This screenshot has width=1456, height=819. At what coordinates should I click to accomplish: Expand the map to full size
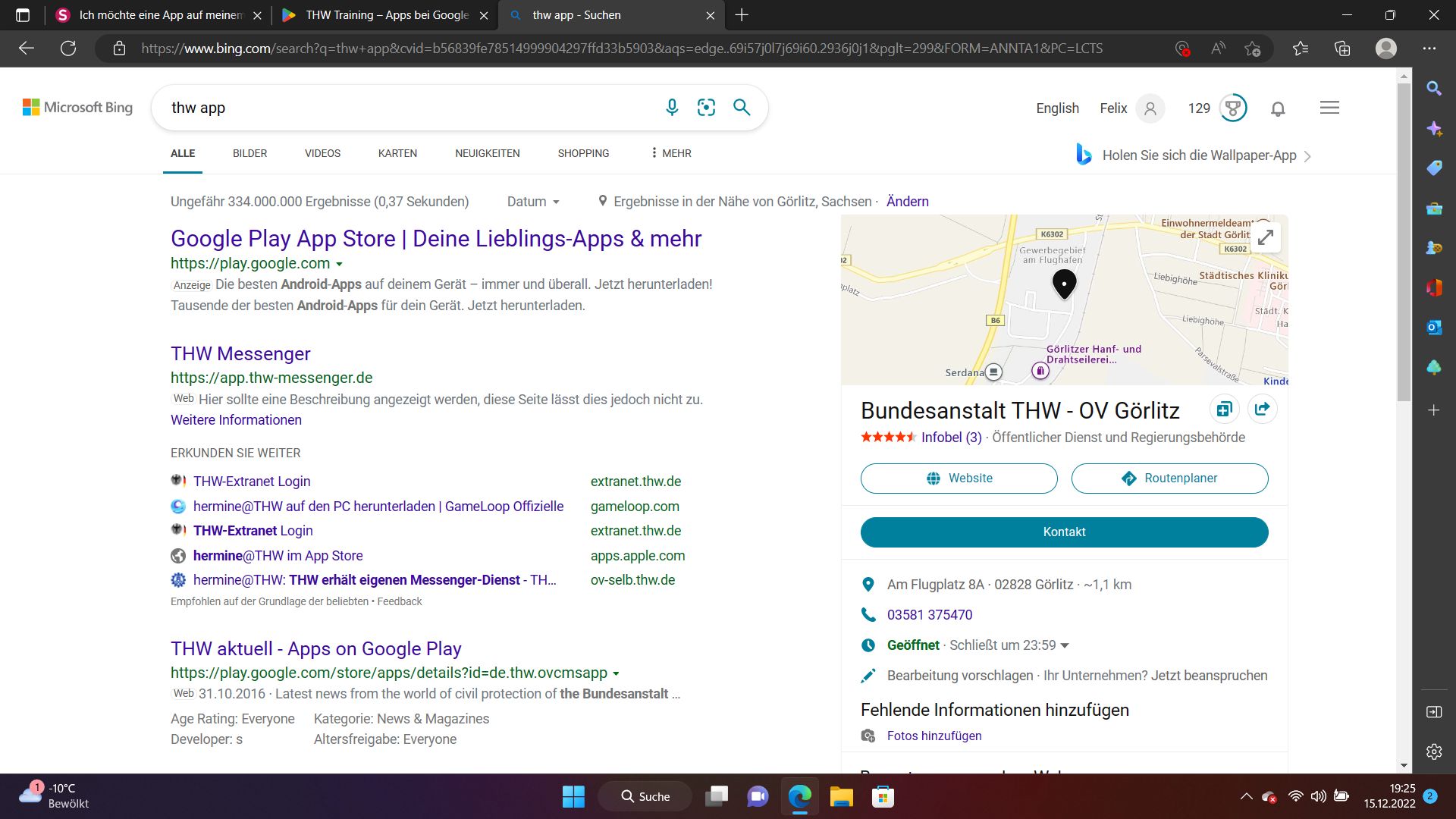click(1265, 237)
